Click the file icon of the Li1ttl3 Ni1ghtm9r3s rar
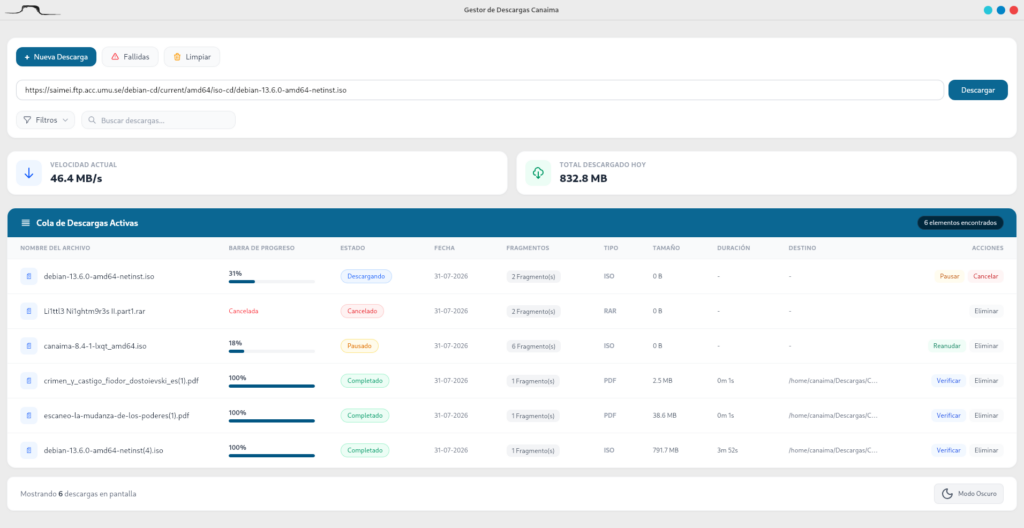Screen dimensions: 1024x528 coord(29,311)
